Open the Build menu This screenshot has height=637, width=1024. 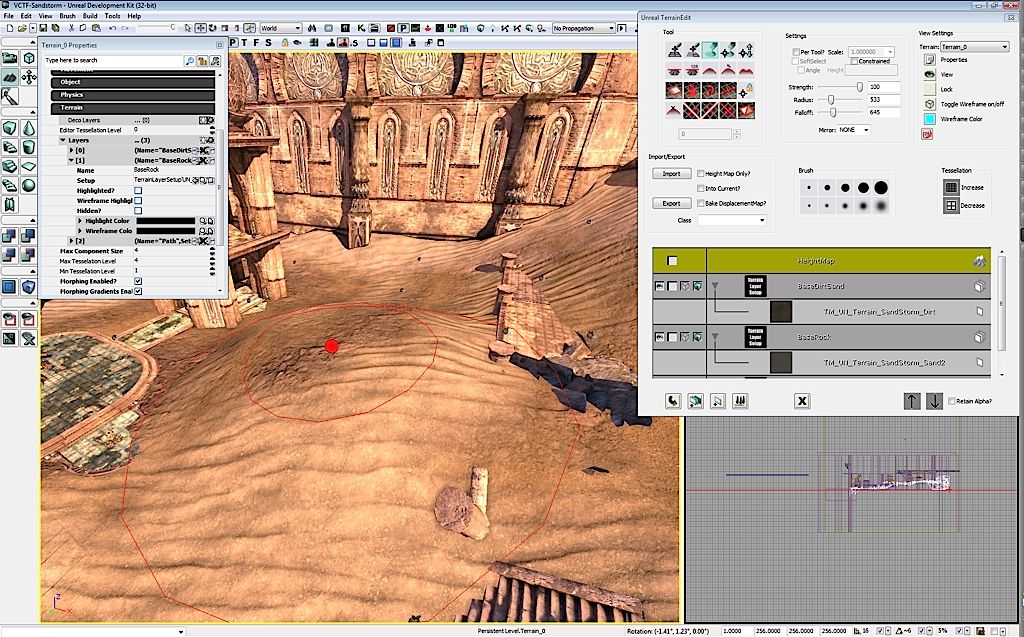tap(90, 16)
